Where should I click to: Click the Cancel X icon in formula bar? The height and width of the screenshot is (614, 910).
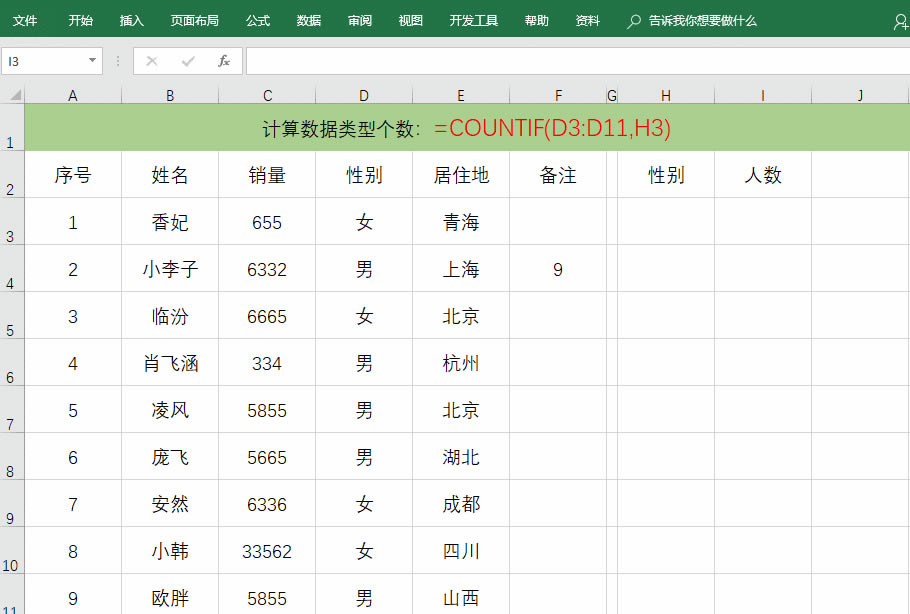(x=152, y=61)
